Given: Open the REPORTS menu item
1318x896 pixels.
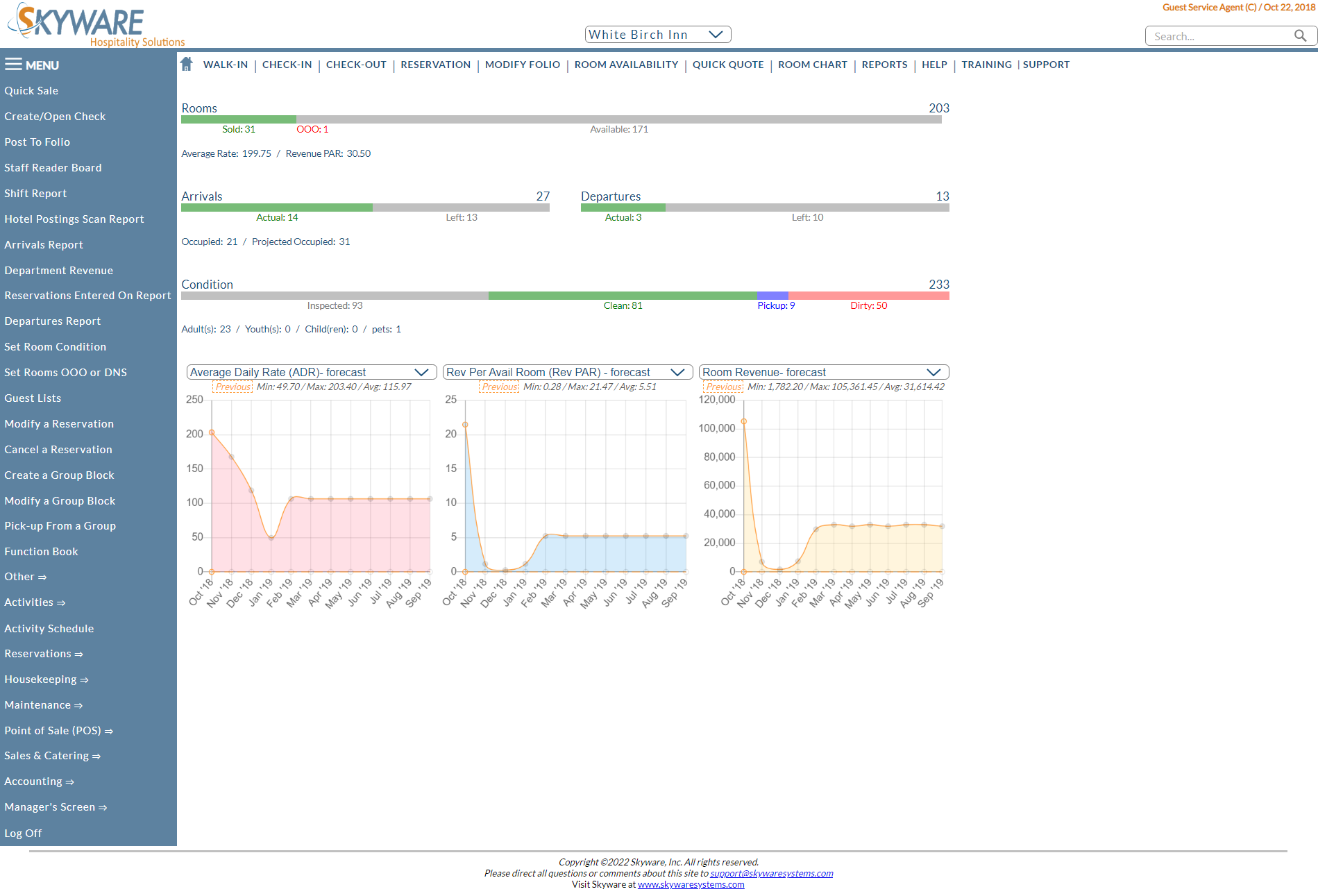Looking at the screenshot, I should [x=884, y=64].
